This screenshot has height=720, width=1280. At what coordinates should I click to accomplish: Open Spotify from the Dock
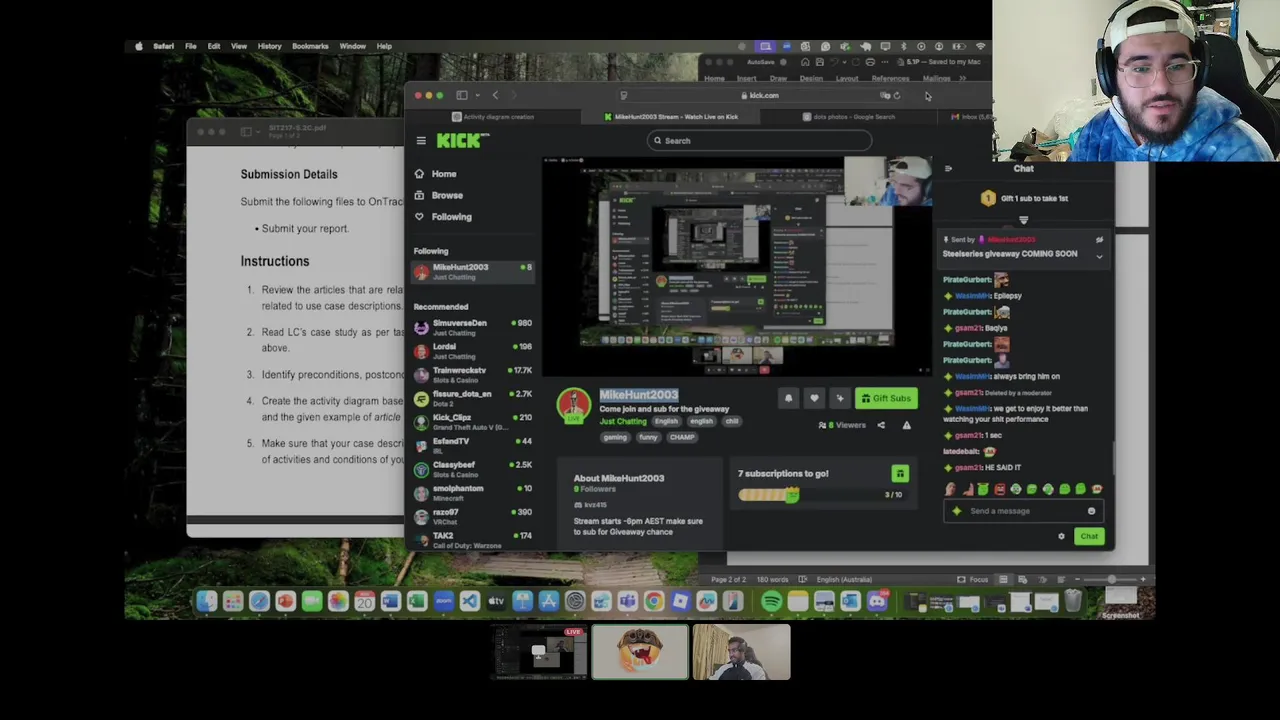pyautogui.click(x=771, y=601)
